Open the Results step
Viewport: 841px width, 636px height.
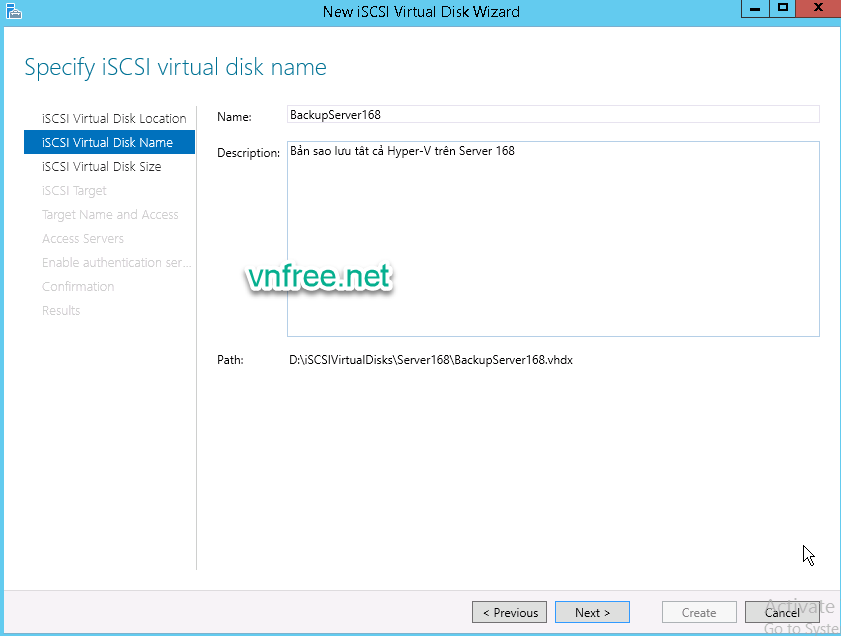click(61, 310)
